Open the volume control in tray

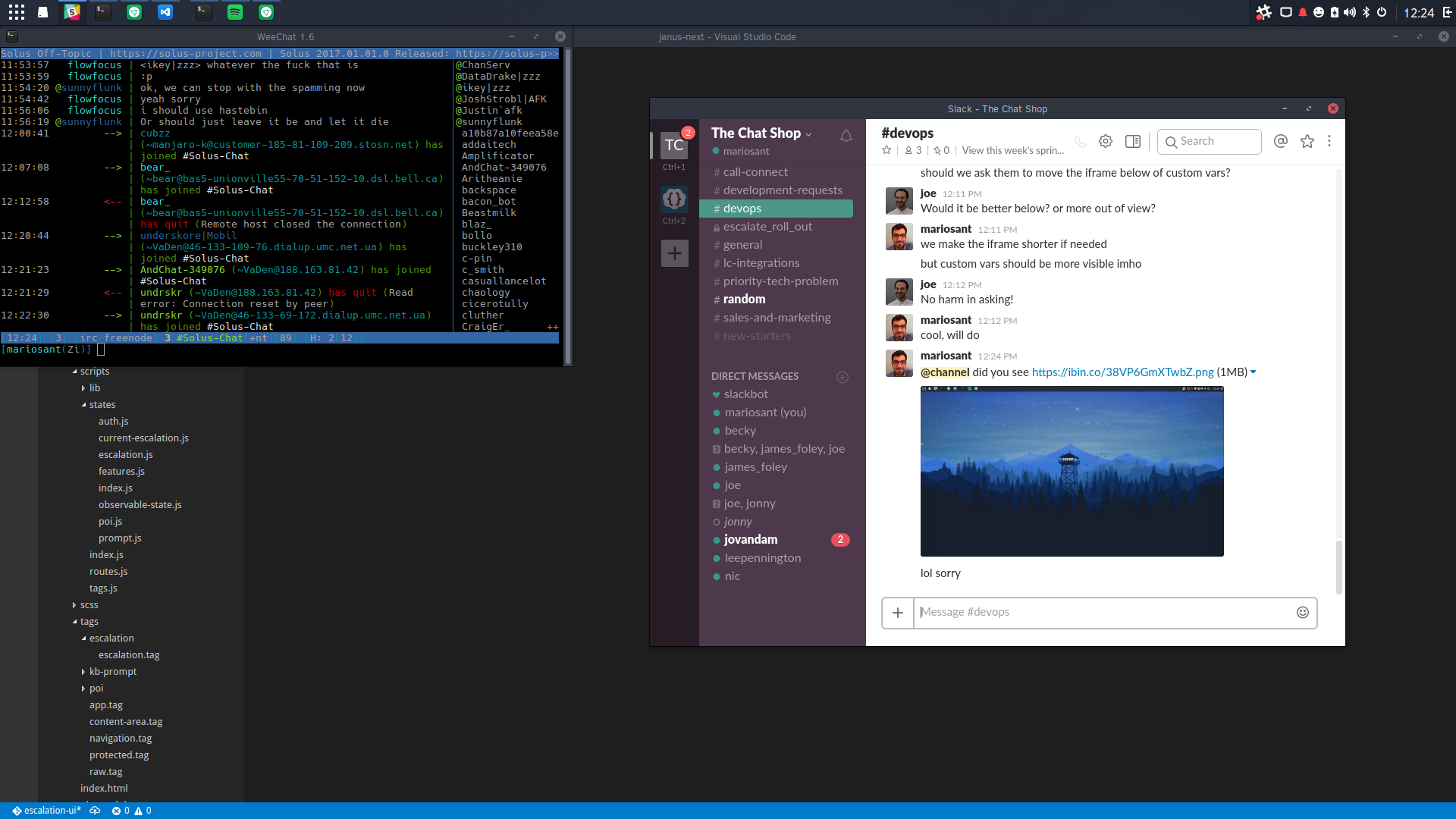point(1350,12)
